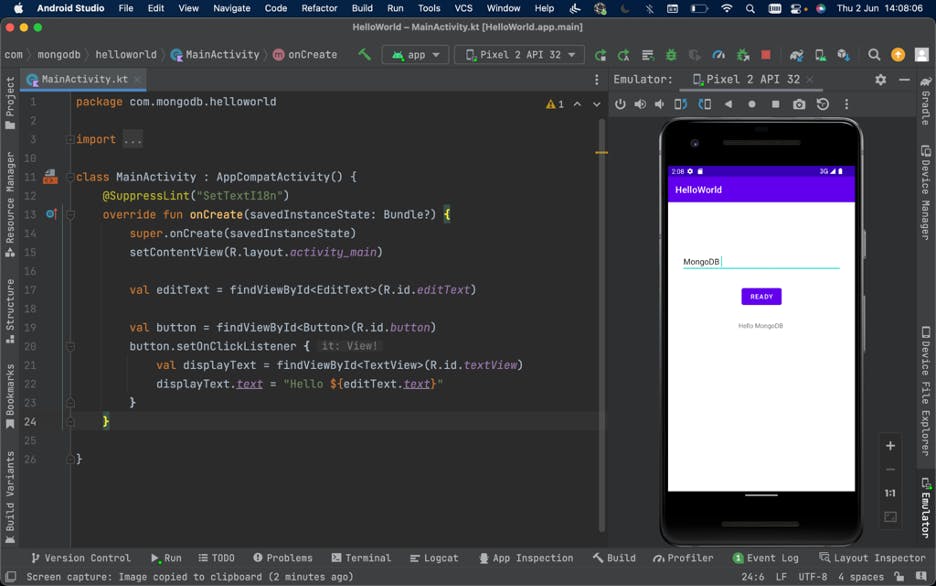Toggle the Terminal tool window

(x=361, y=558)
